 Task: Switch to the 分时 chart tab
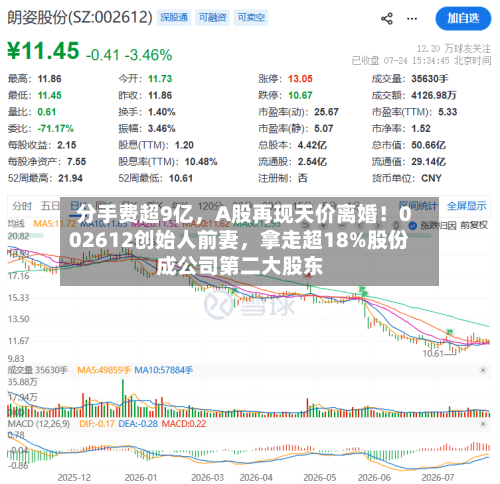22,206
